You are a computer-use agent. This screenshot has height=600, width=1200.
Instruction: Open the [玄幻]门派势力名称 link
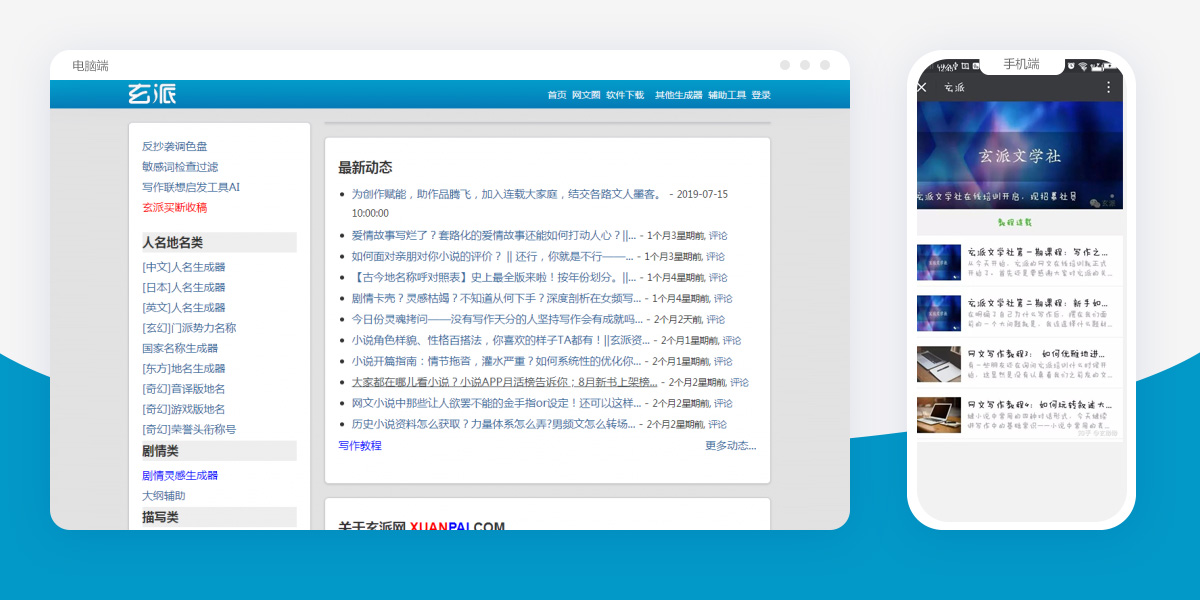click(189, 328)
